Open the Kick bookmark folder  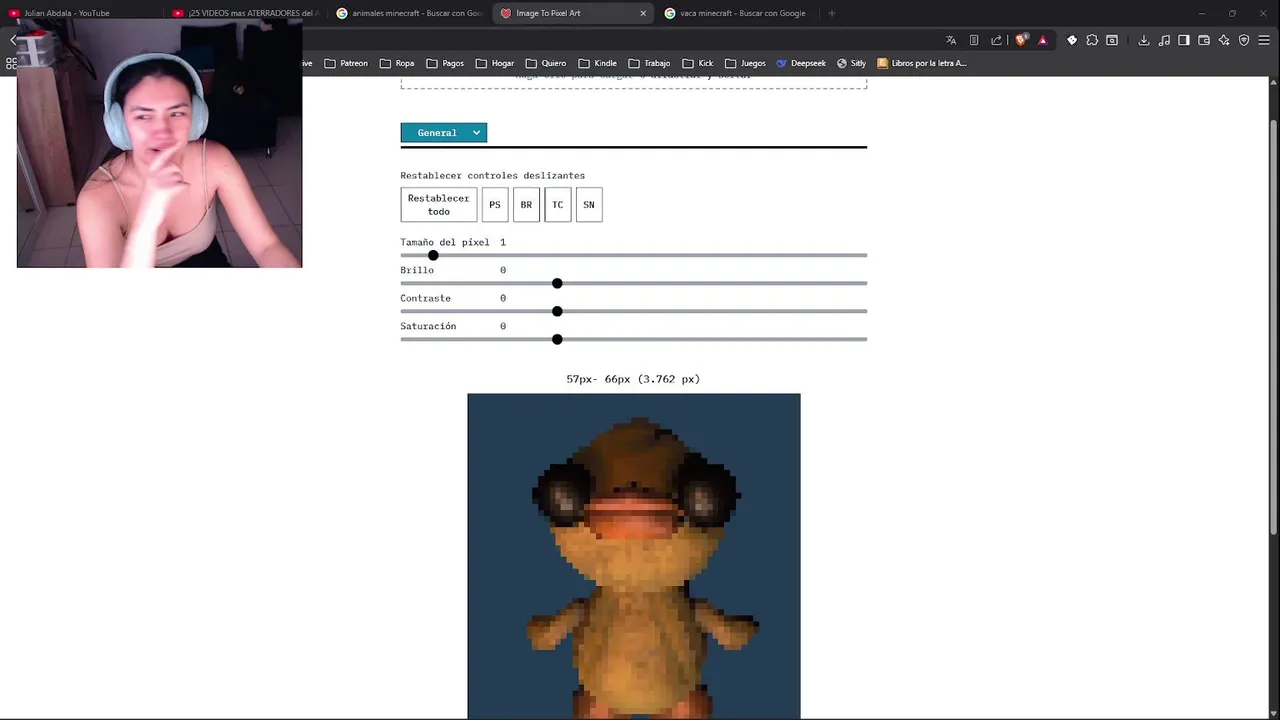[x=697, y=63]
